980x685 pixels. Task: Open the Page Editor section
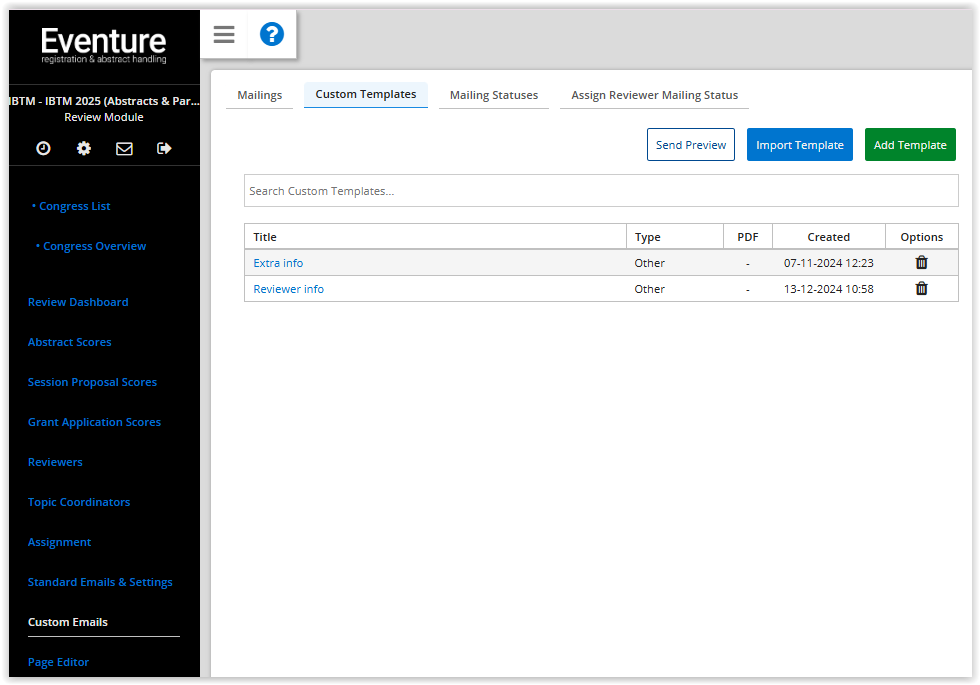click(58, 661)
